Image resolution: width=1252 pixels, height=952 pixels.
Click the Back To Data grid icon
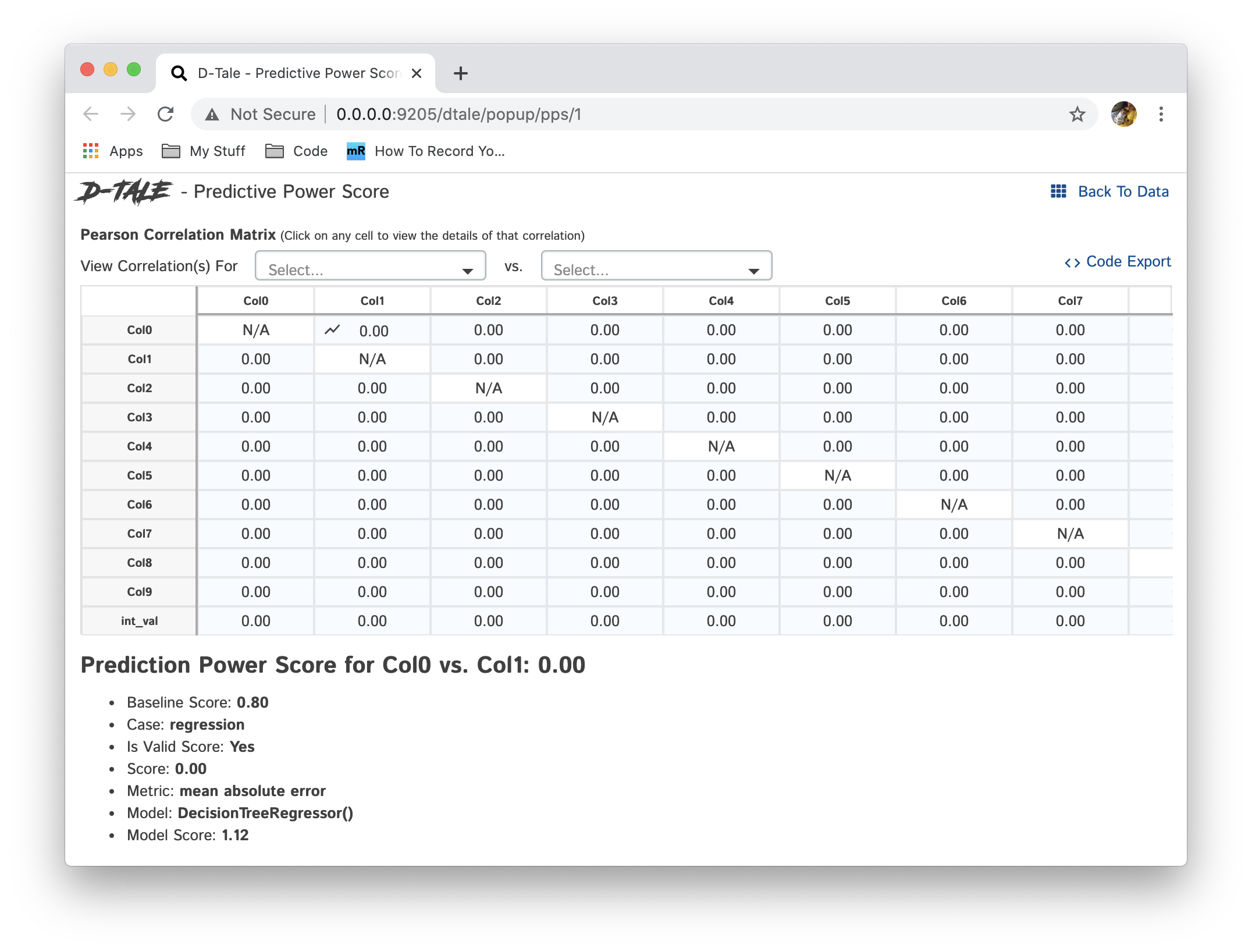(x=1058, y=191)
